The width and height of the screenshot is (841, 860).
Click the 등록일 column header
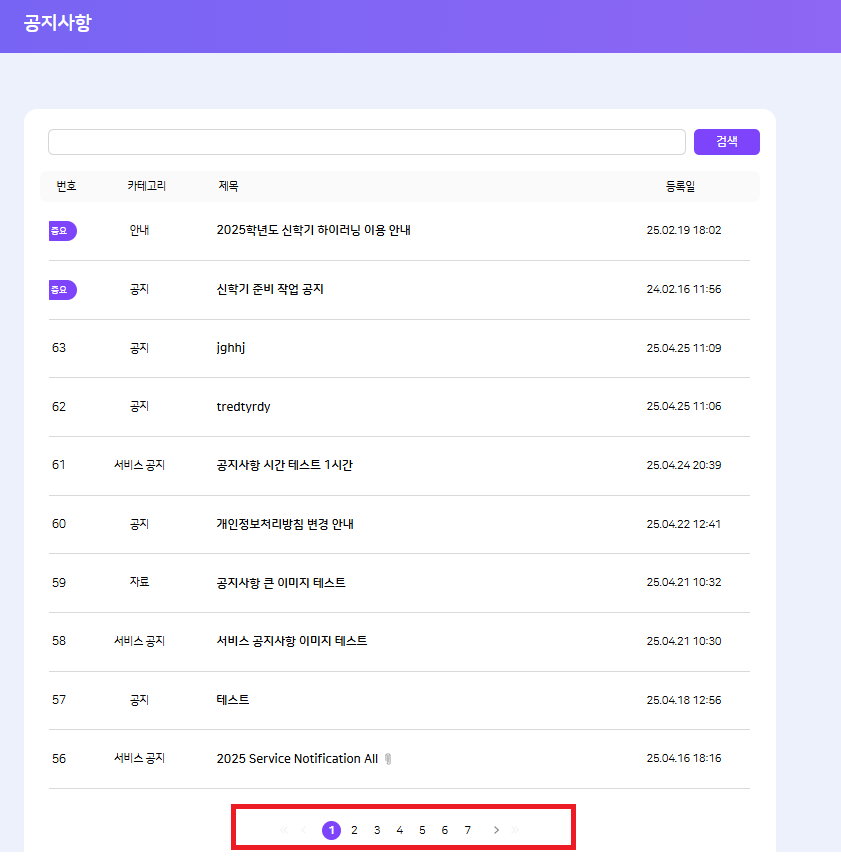[x=680, y=186]
